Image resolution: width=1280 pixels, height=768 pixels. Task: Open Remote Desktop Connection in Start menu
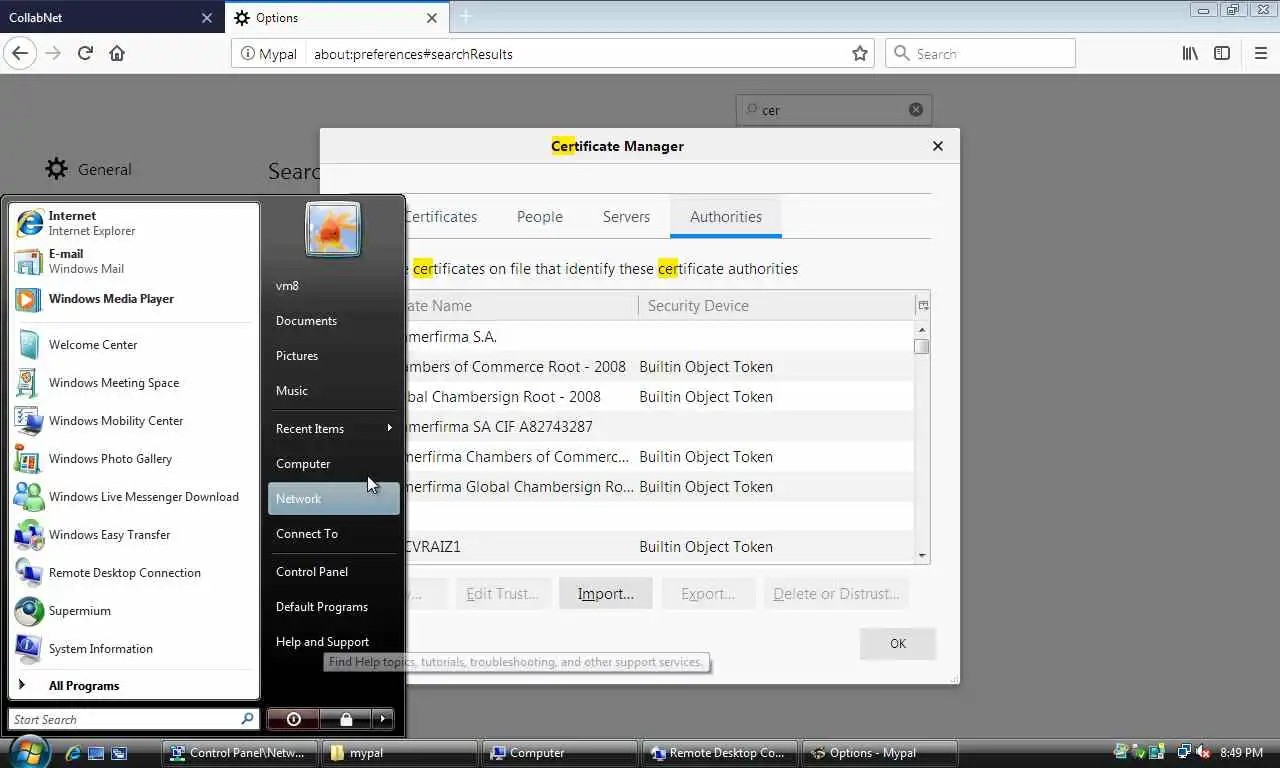(134, 572)
